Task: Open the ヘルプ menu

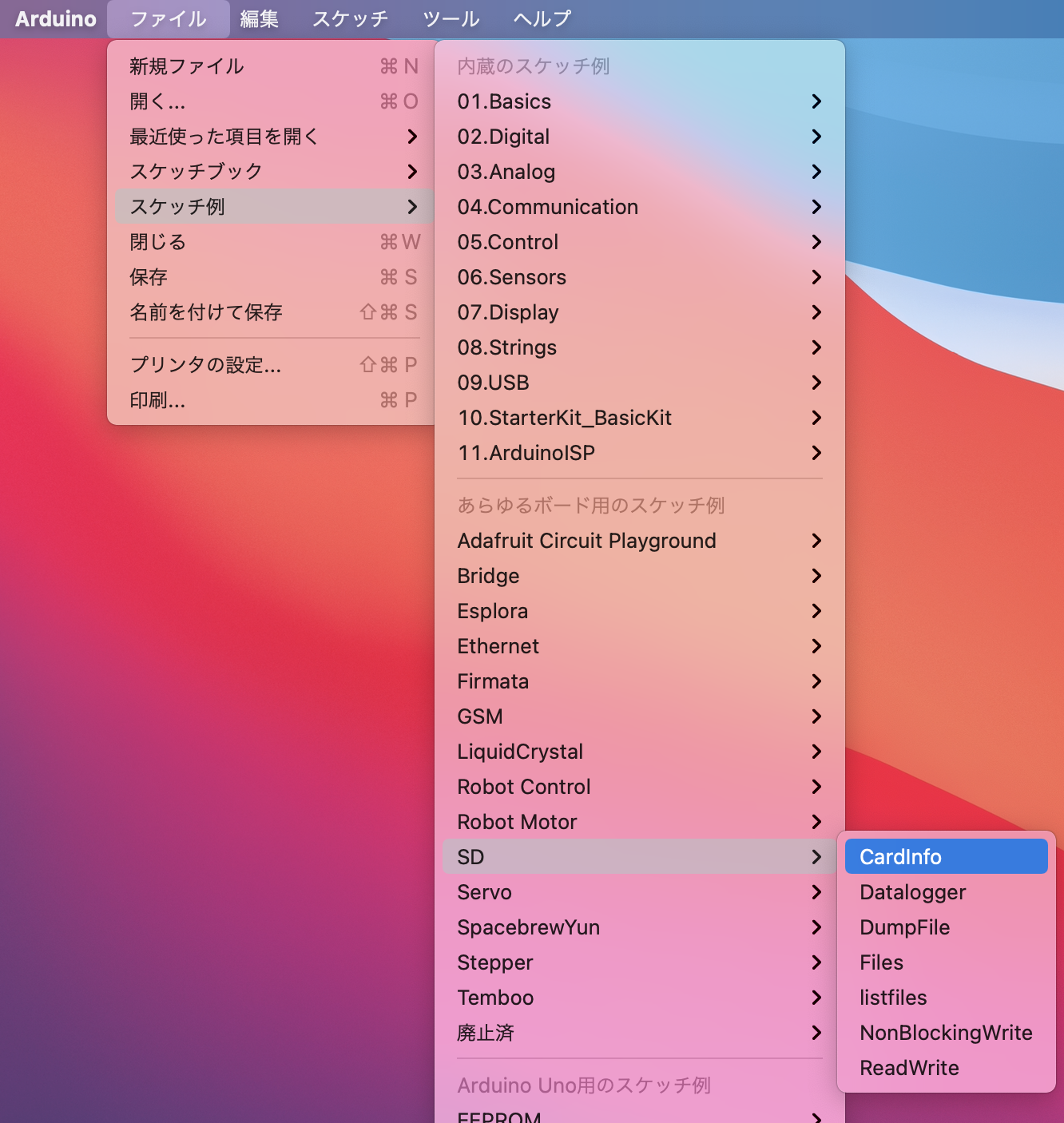Action: [542, 18]
